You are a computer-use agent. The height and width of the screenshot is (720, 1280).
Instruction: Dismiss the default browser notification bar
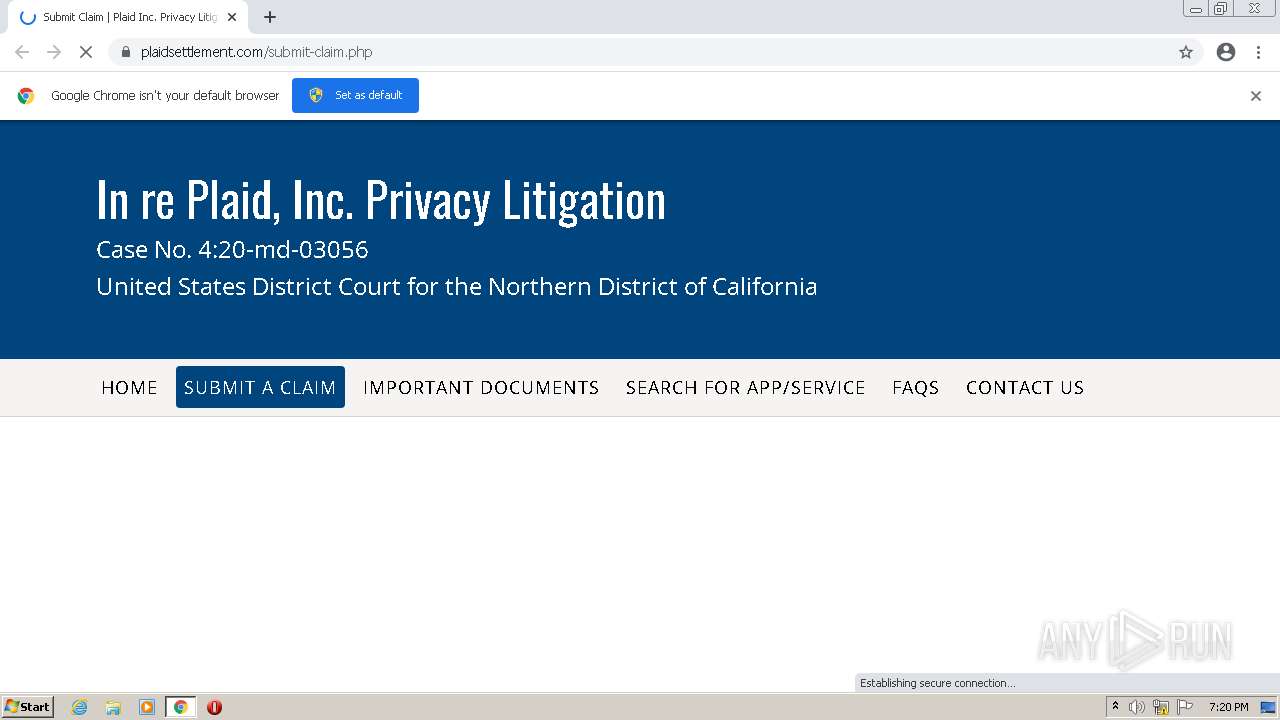[1256, 96]
